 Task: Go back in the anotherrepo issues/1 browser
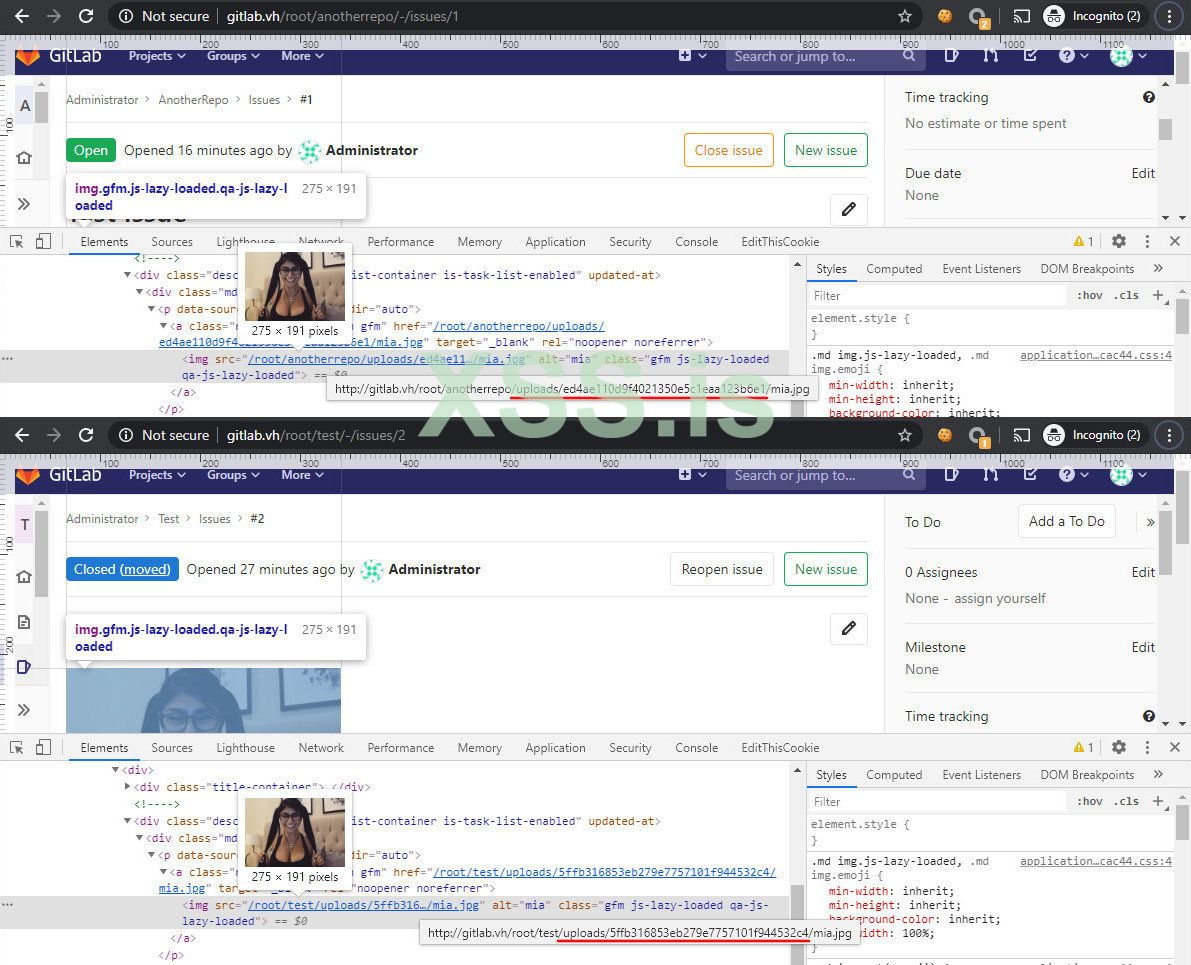(21, 16)
